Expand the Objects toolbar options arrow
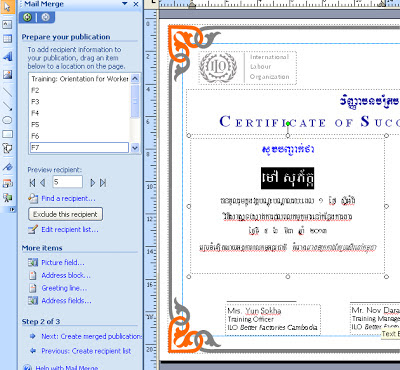400x370 pixels. pyautogui.click(x=12, y=210)
